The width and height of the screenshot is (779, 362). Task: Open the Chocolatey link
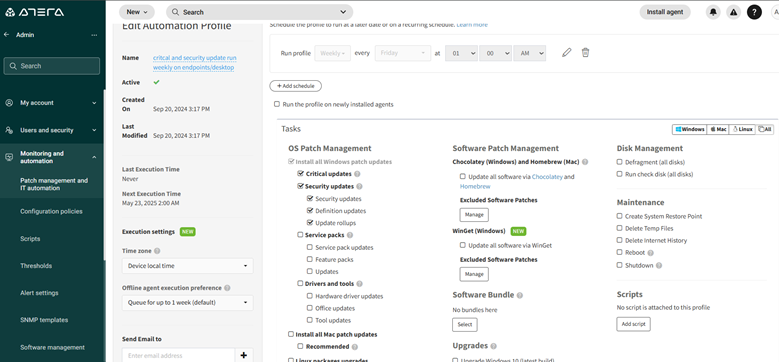(547, 177)
